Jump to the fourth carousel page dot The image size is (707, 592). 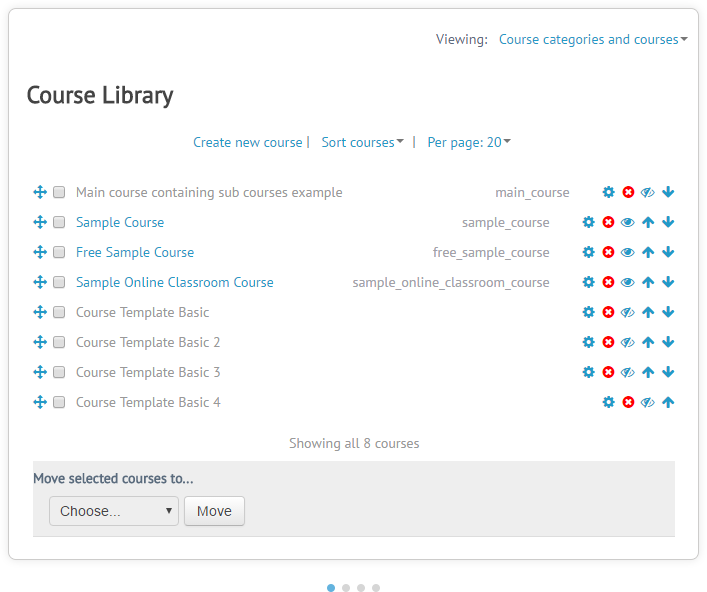coord(376,588)
